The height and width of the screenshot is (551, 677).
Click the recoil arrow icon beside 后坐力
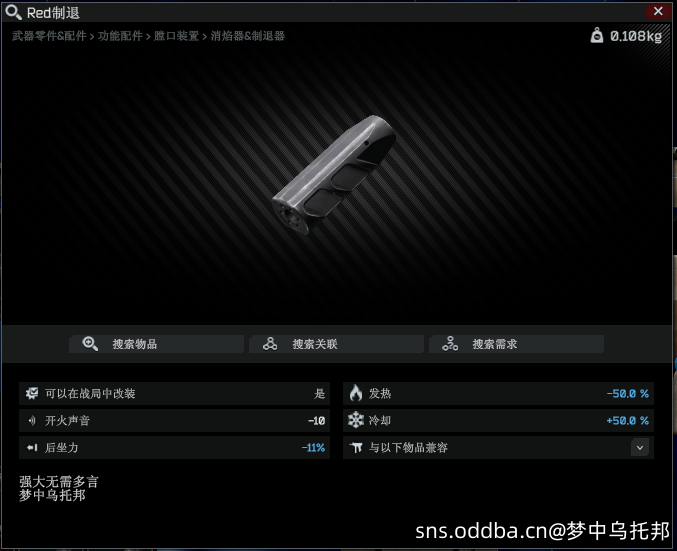[32, 447]
